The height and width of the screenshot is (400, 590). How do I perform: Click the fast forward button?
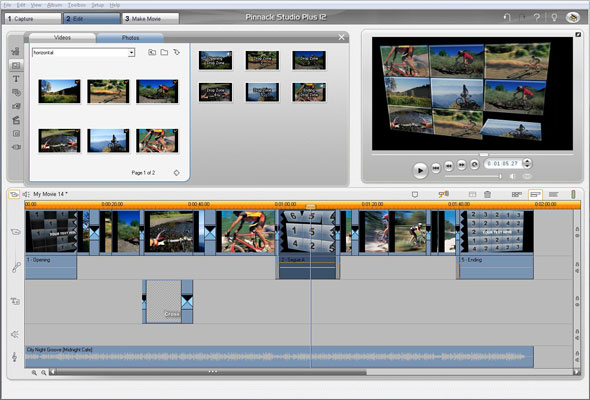point(462,164)
